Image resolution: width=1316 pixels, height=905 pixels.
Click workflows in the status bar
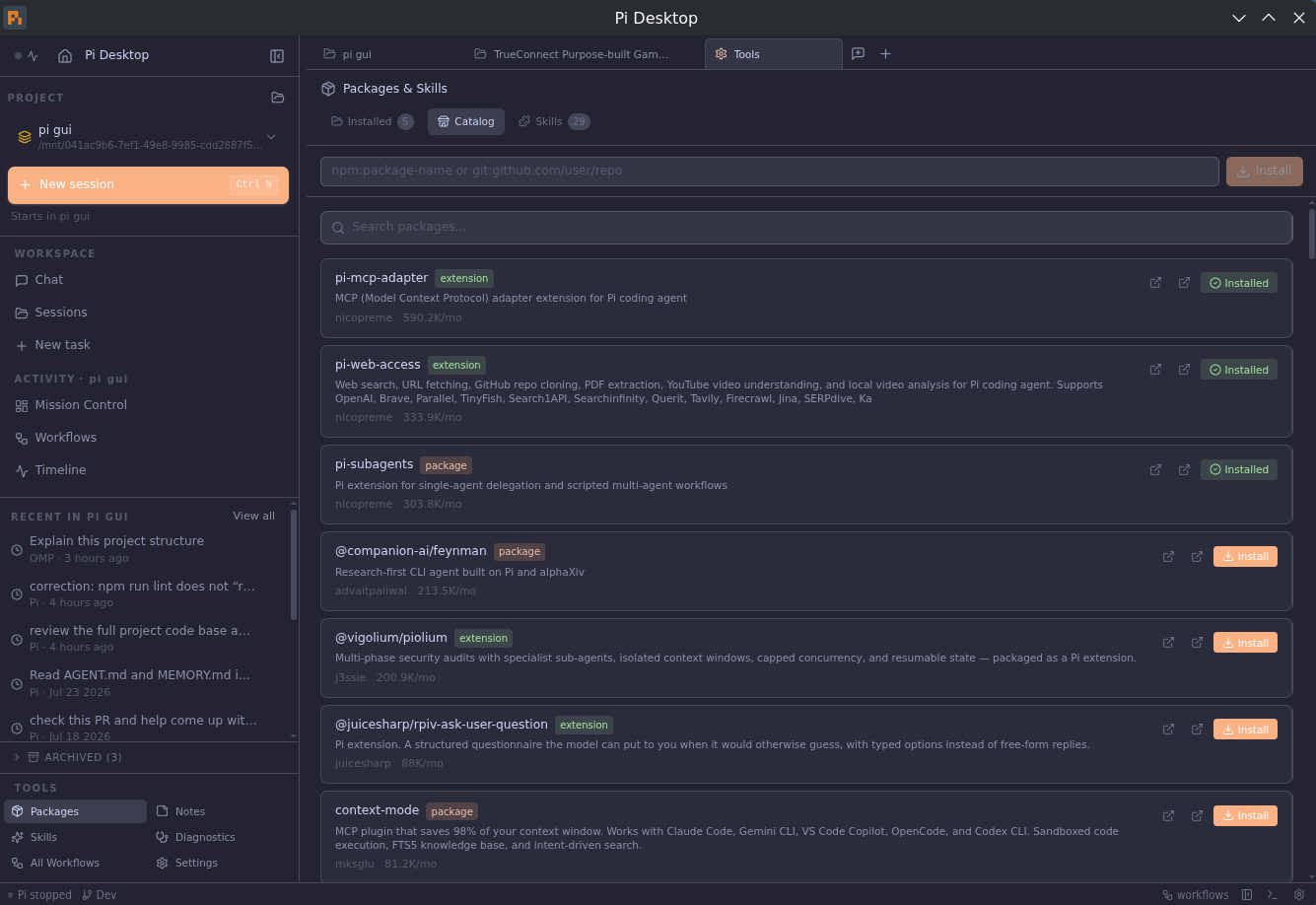(x=1196, y=895)
